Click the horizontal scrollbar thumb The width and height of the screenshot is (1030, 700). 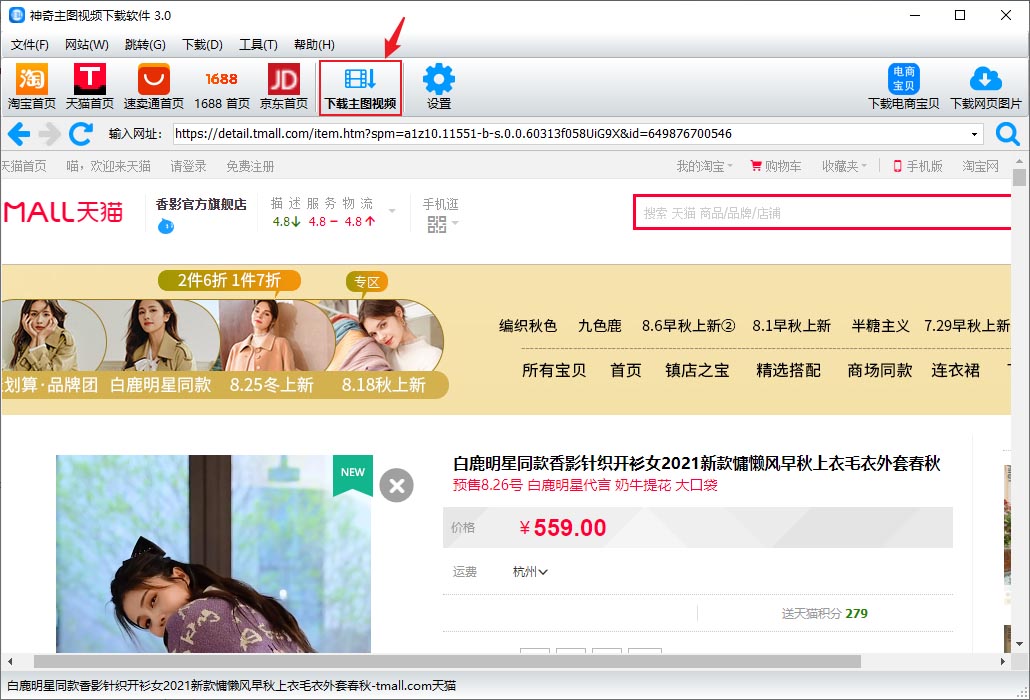pyautogui.click(x=447, y=661)
